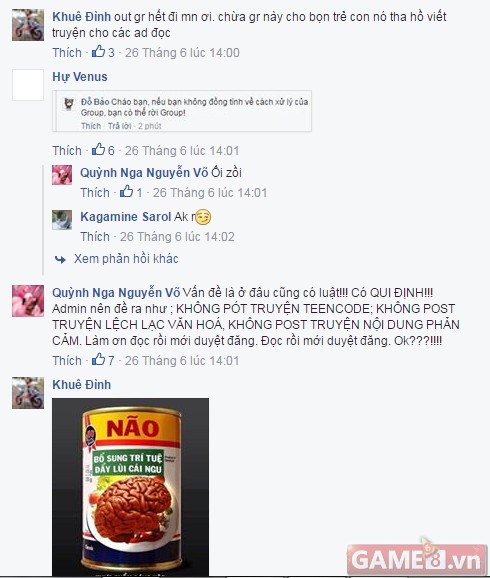Open Hự Venus profile name link
This screenshot has height=578, width=490.
[x=80, y=77]
